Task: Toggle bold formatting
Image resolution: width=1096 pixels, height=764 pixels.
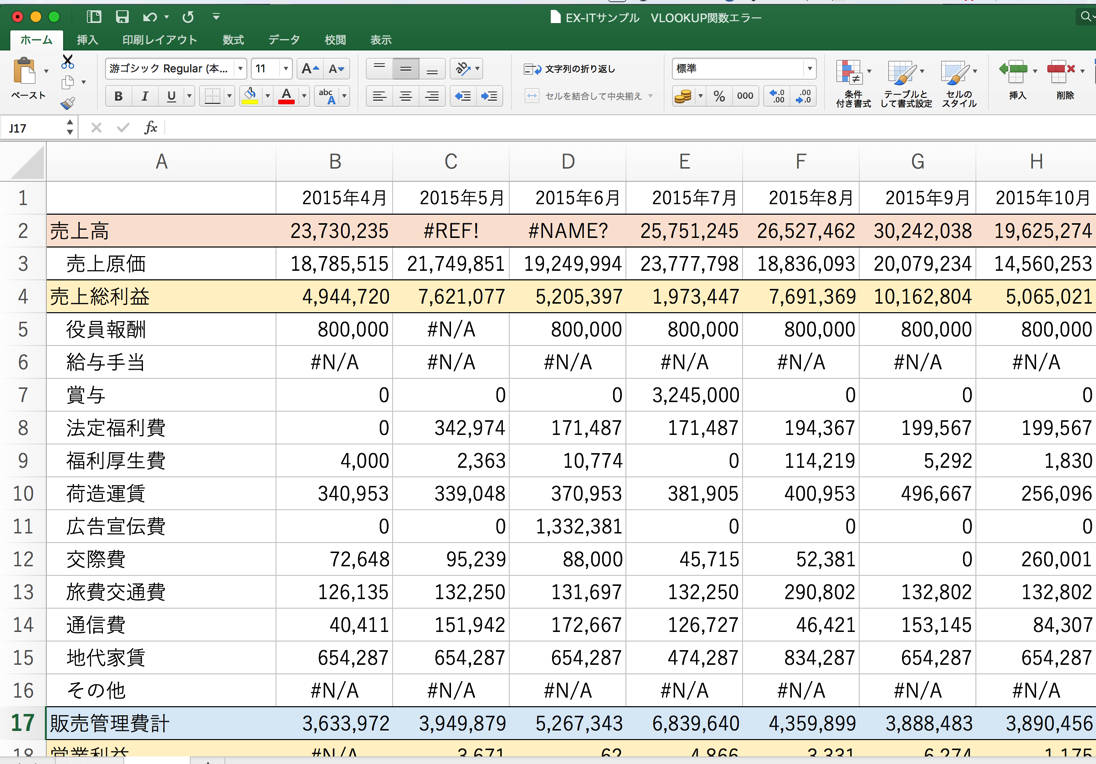Action: pyautogui.click(x=118, y=96)
